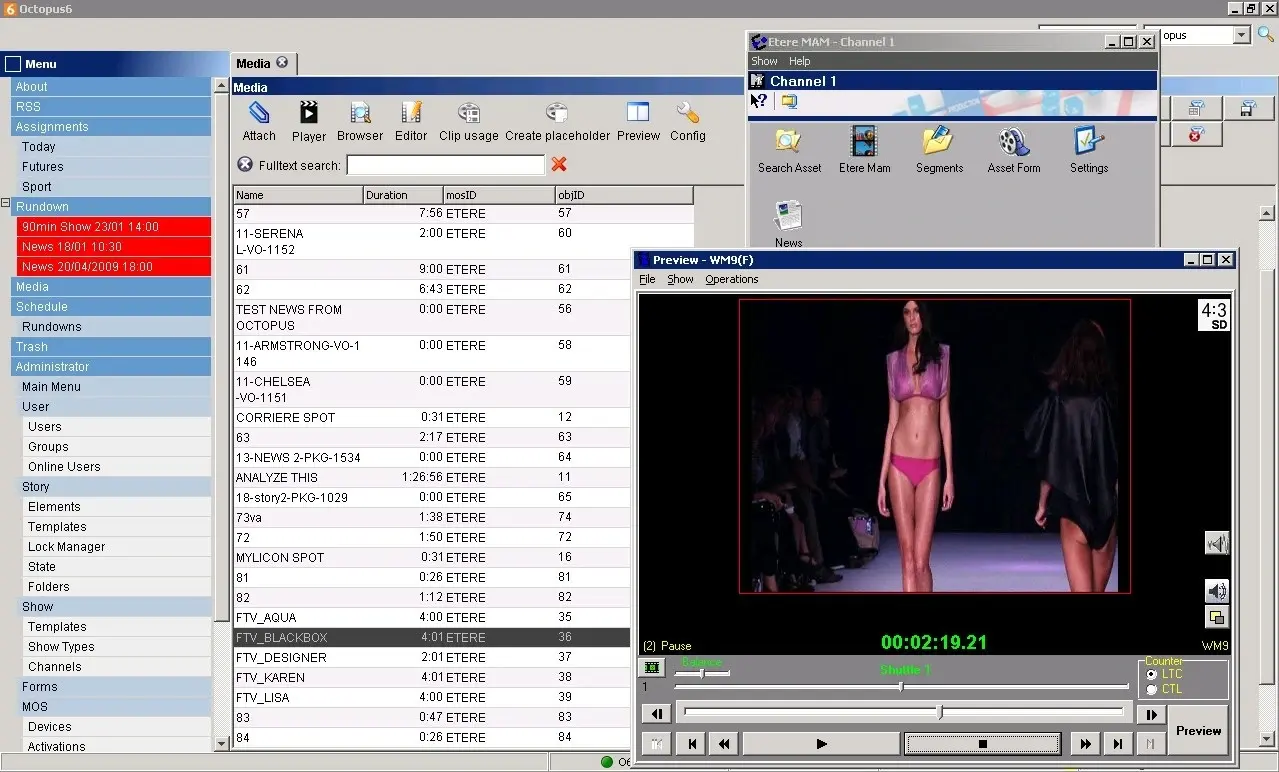Screen dimensions: 1279x772
Task: Open Search Asset in Etere MAM
Action: pyautogui.click(x=788, y=142)
